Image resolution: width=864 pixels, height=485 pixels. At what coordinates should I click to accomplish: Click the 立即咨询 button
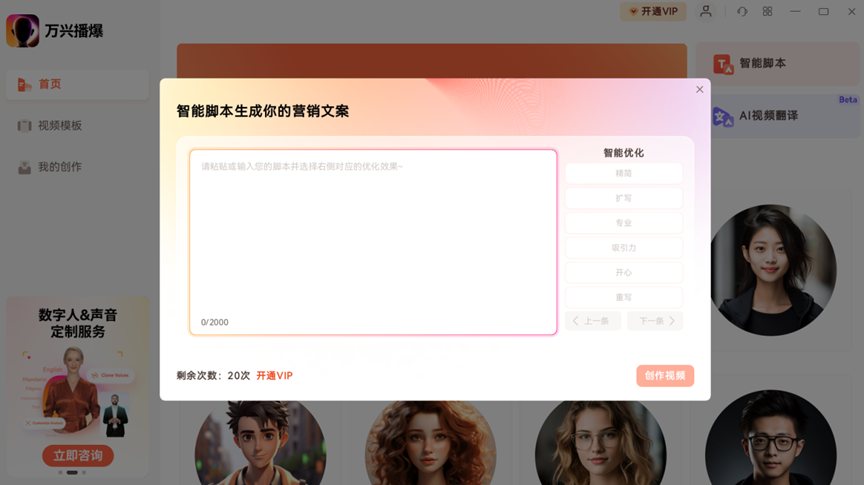pyautogui.click(x=78, y=456)
